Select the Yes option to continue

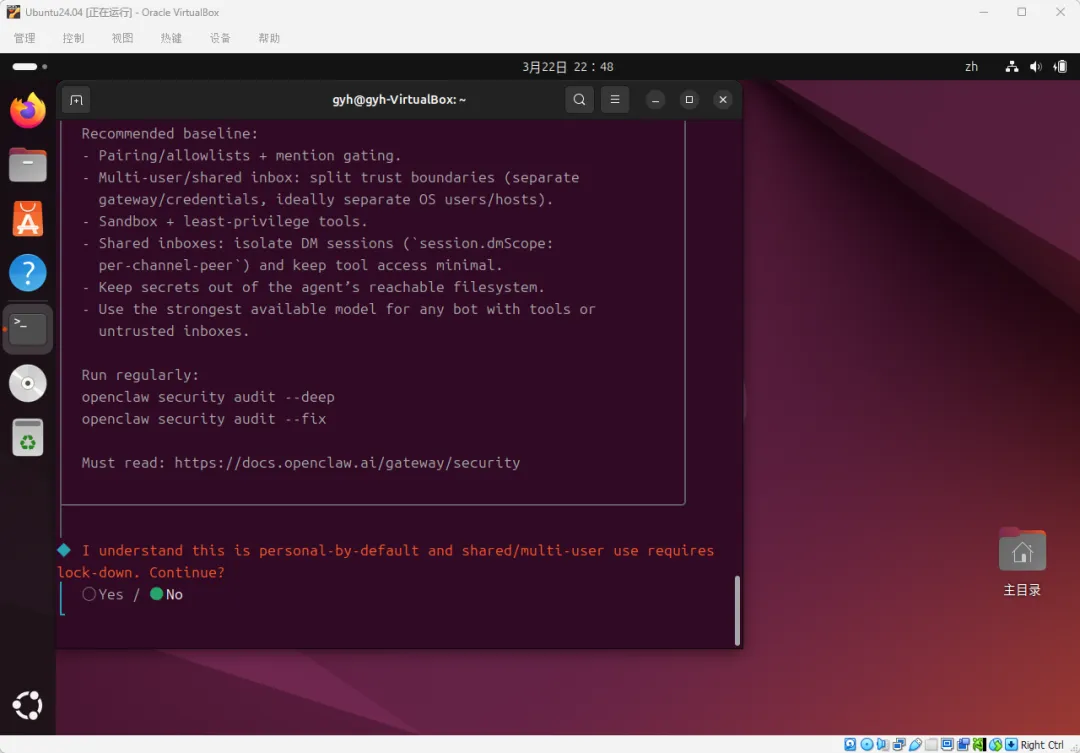click(103, 594)
